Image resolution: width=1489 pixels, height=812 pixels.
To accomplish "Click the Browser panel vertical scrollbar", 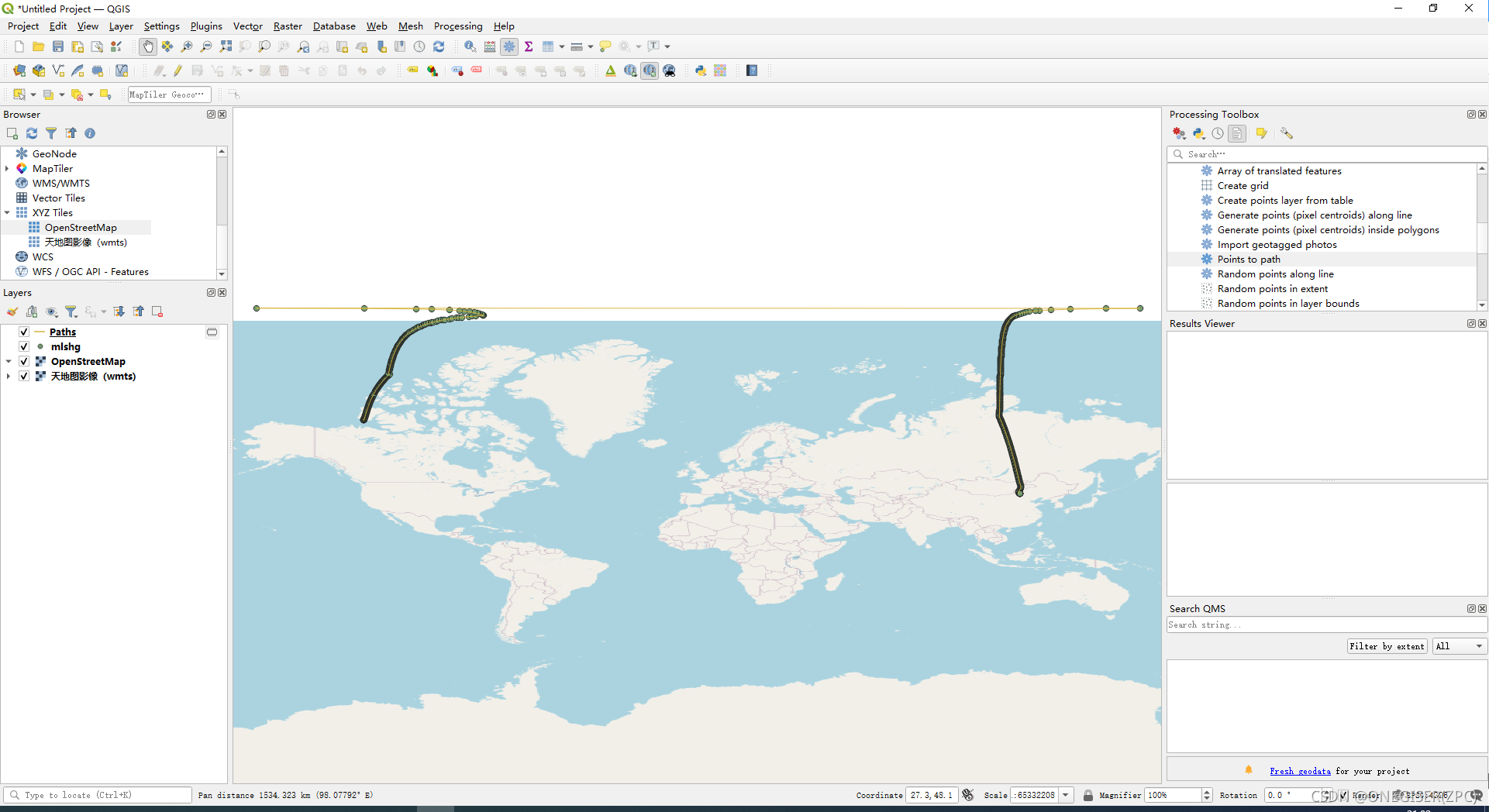I will 222,212.
